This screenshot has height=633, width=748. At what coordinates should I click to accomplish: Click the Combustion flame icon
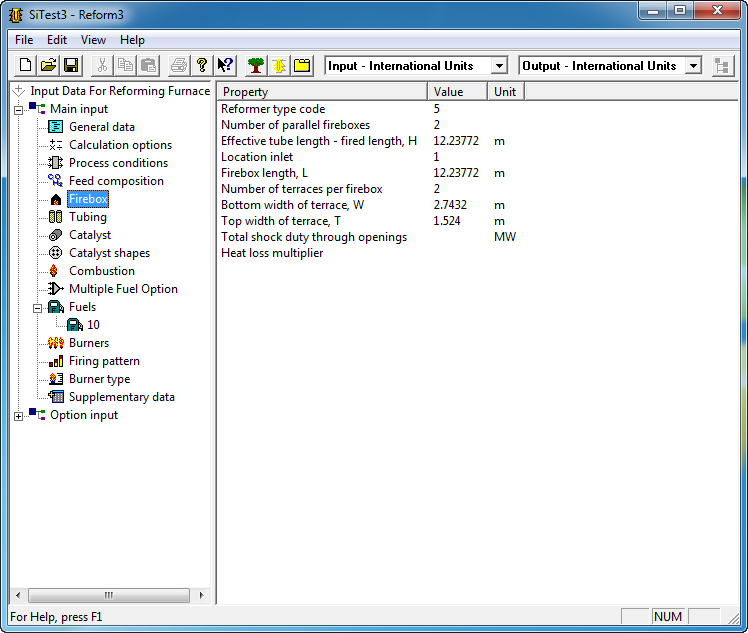[54, 271]
